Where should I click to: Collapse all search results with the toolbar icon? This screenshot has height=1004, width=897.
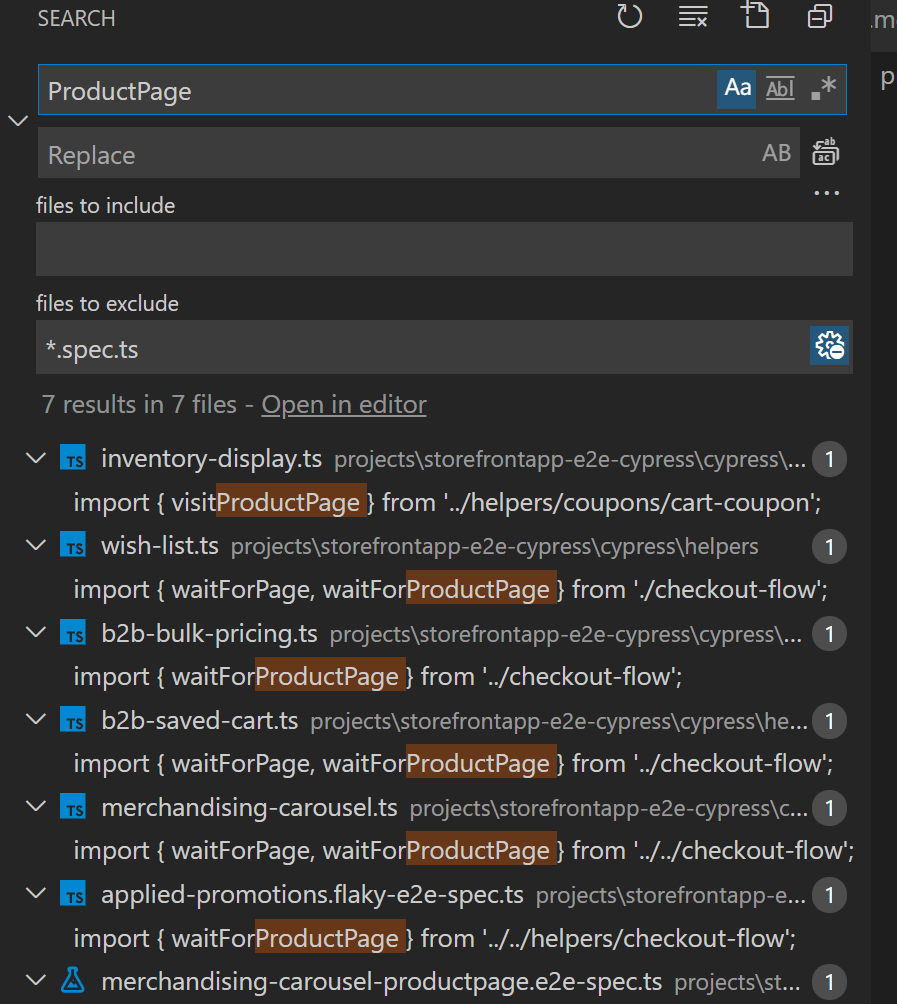(819, 17)
